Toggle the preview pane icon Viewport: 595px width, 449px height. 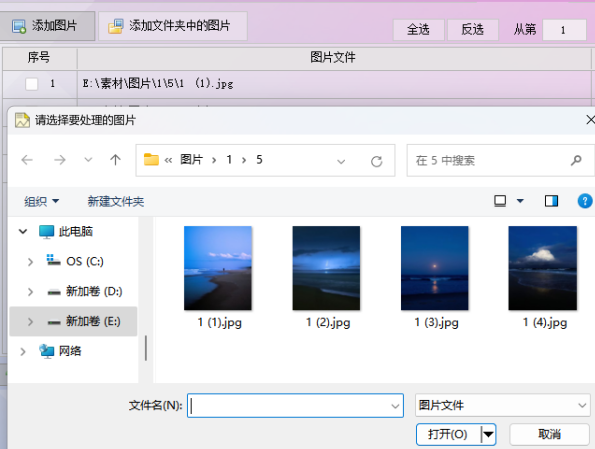coord(551,201)
